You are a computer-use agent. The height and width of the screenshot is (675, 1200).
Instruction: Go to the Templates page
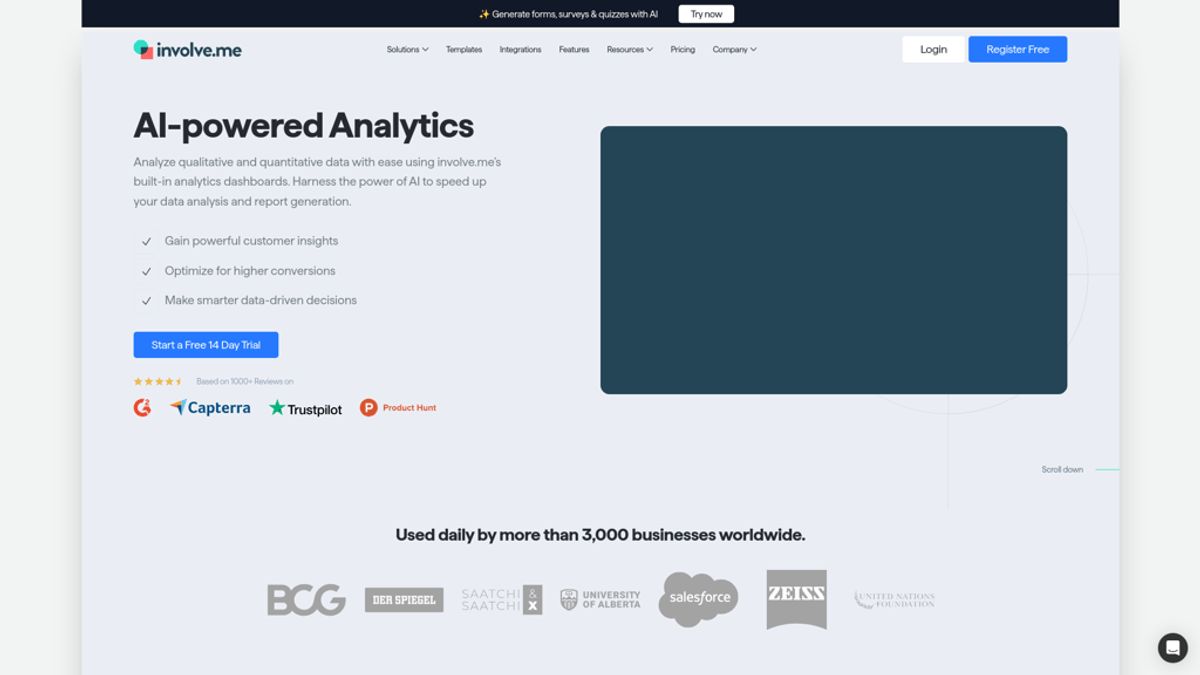click(x=464, y=49)
